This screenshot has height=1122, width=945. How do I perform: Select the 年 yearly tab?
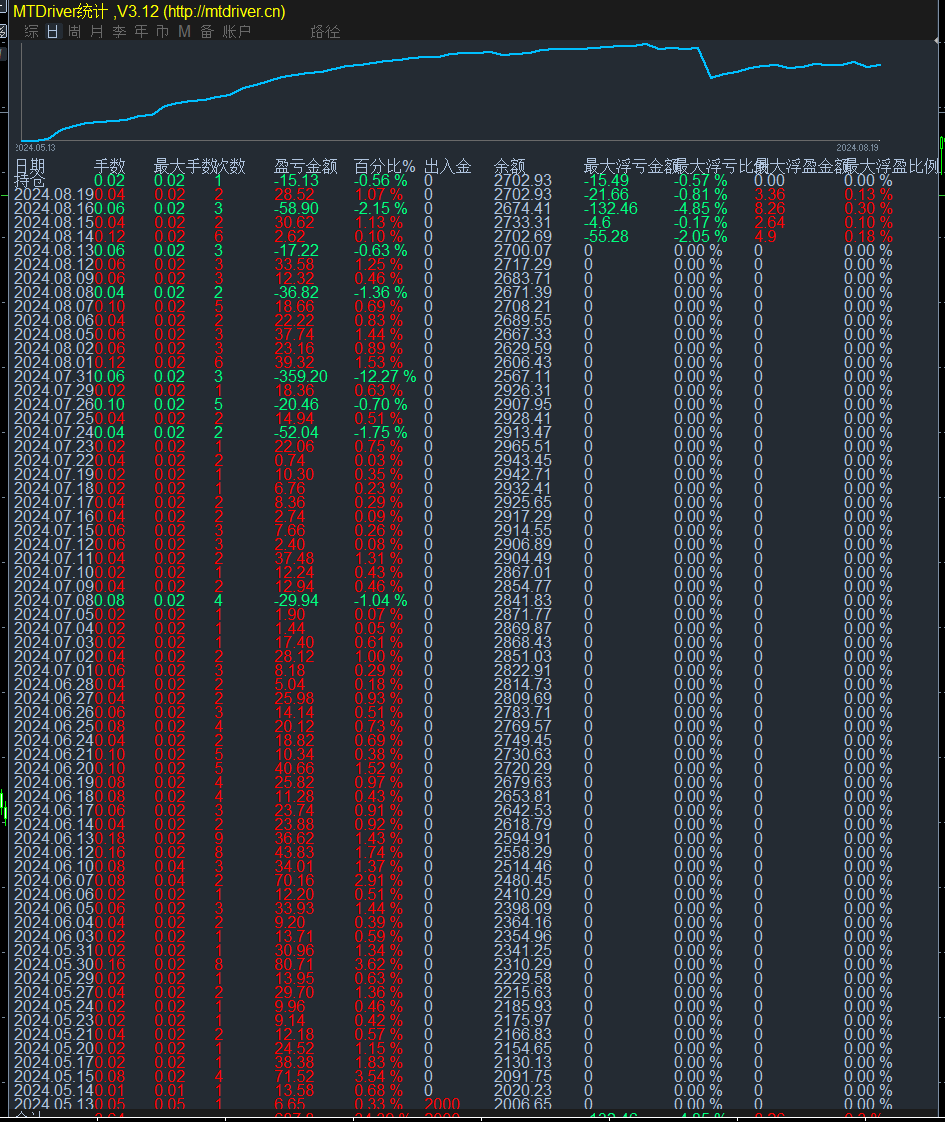[x=141, y=31]
